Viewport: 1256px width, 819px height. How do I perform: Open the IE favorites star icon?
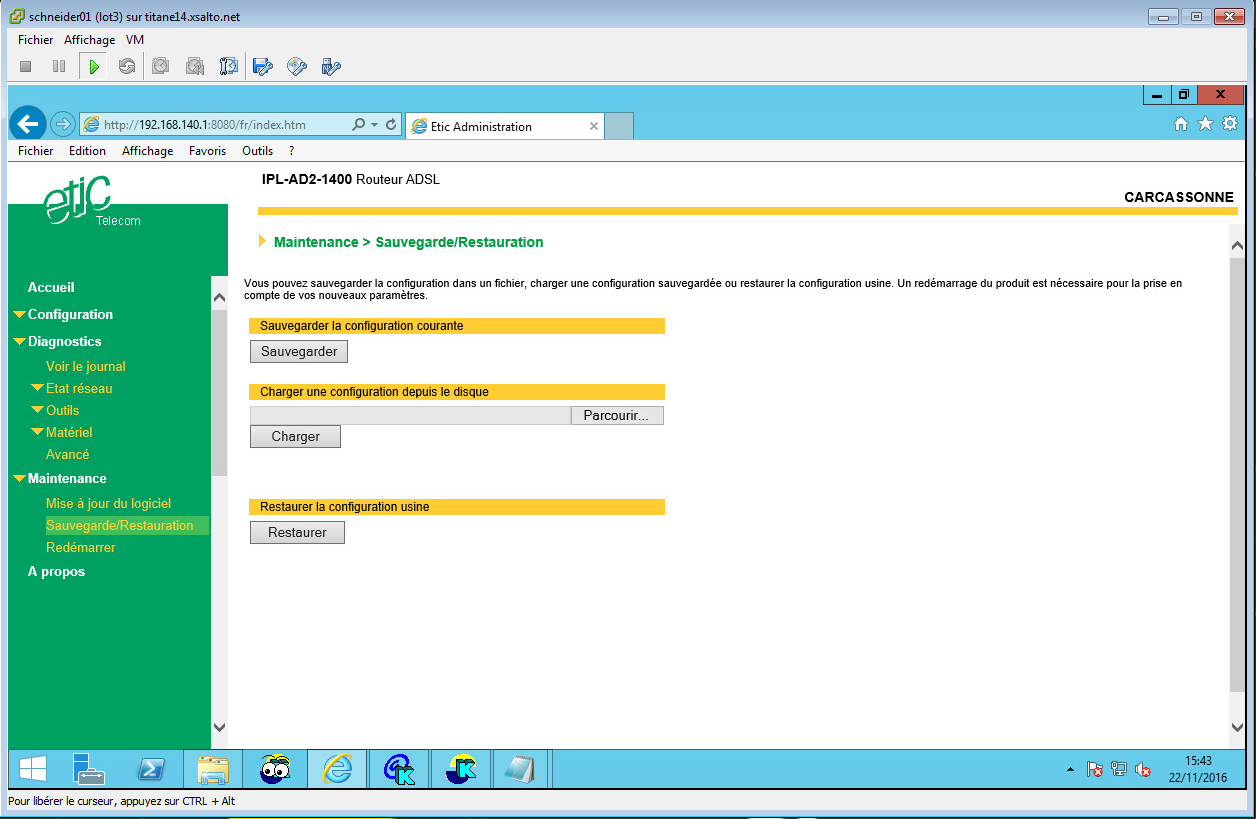click(x=1205, y=124)
